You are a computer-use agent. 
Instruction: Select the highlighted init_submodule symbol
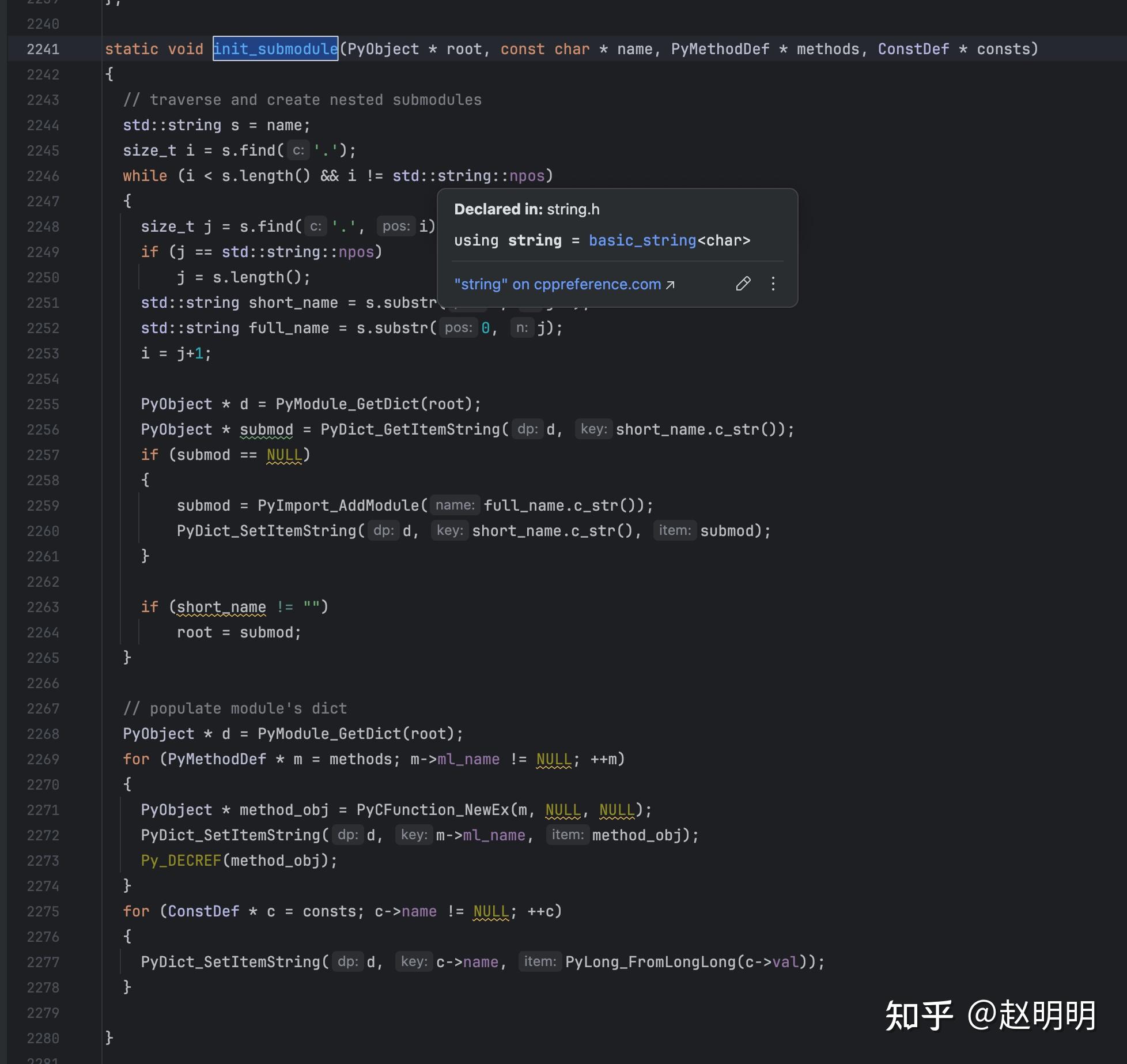pos(275,49)
